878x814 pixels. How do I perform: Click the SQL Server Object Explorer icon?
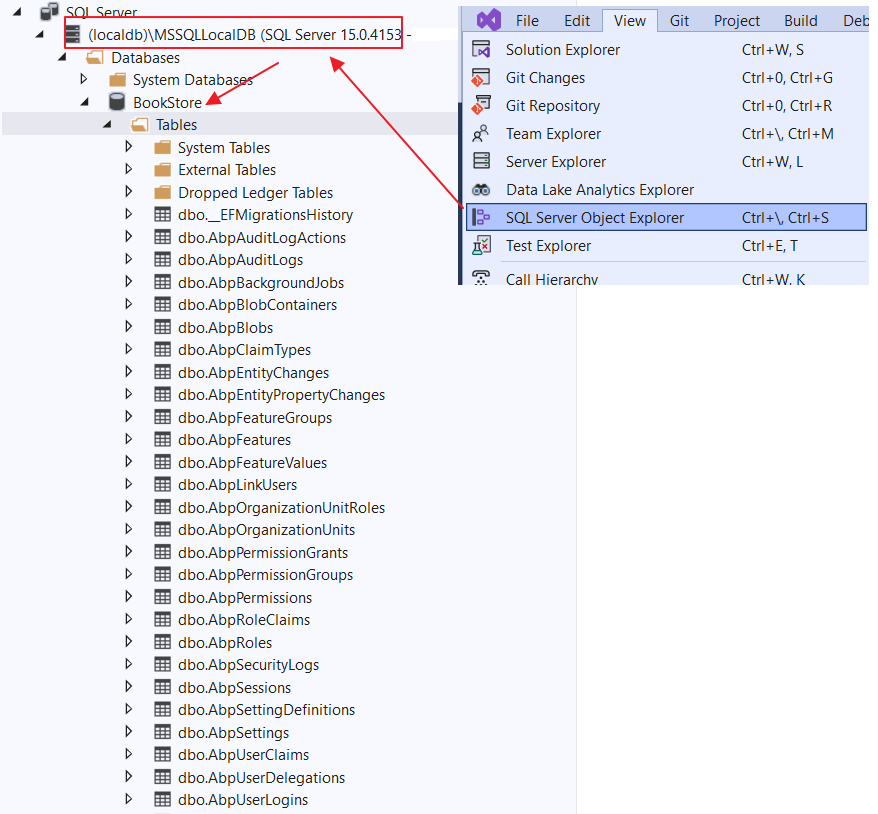point(481,217)
